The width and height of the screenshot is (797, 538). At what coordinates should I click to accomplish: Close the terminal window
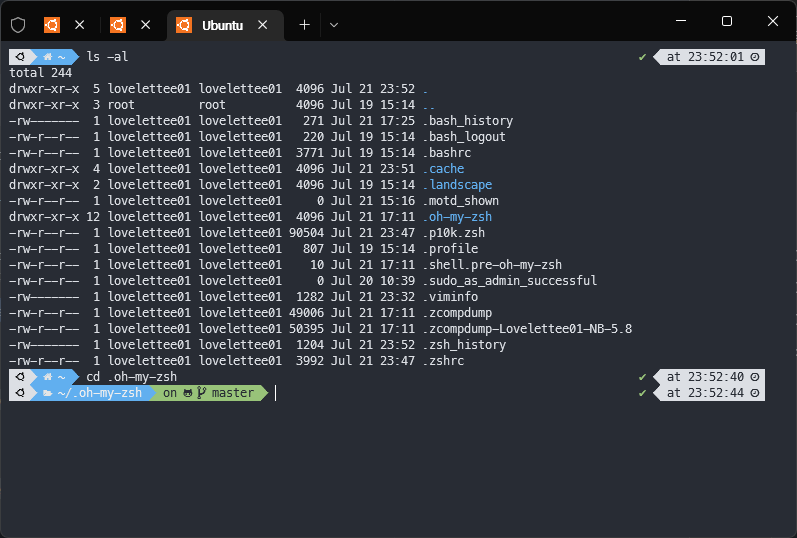tap(773, 21)
